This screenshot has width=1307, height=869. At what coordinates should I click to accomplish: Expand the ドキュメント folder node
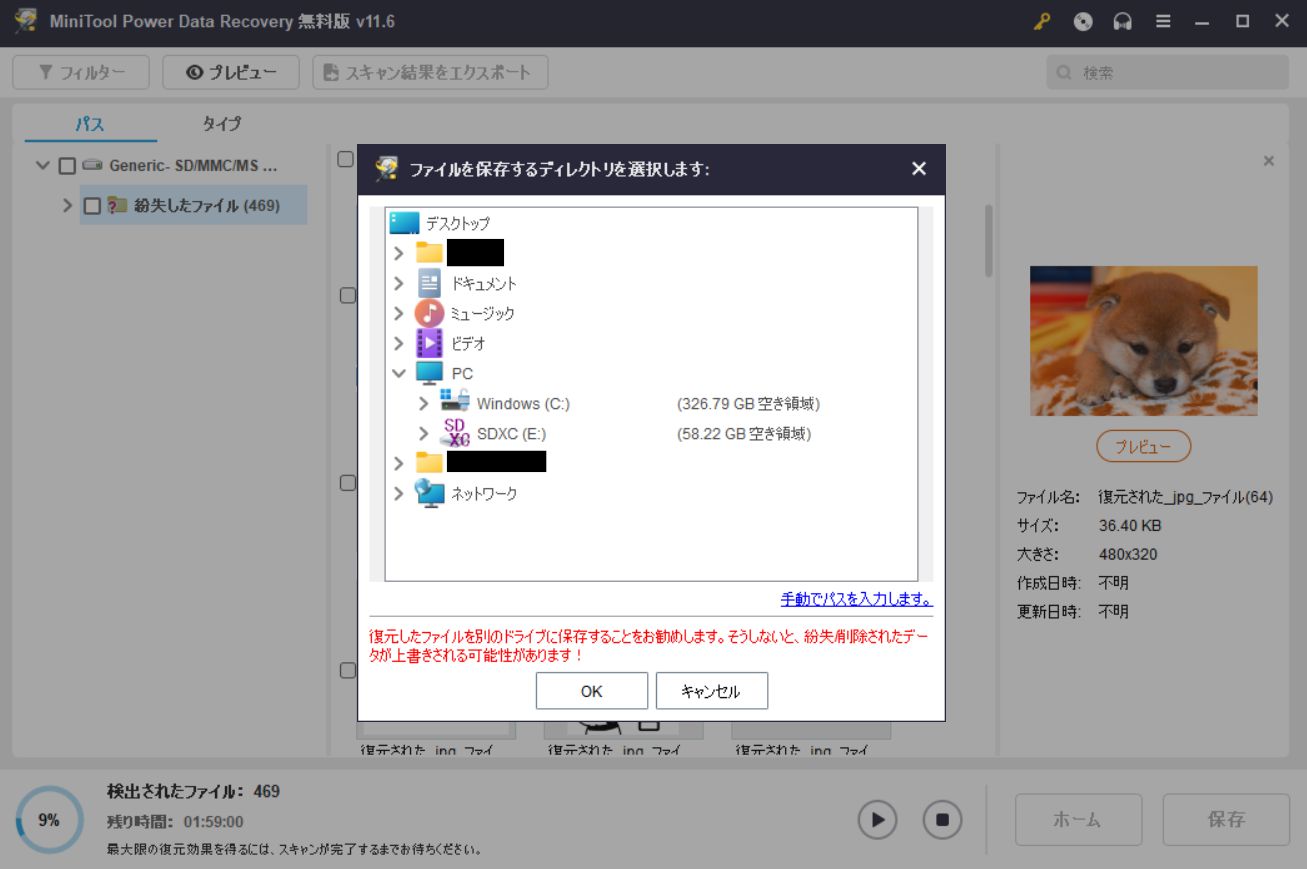399,283
